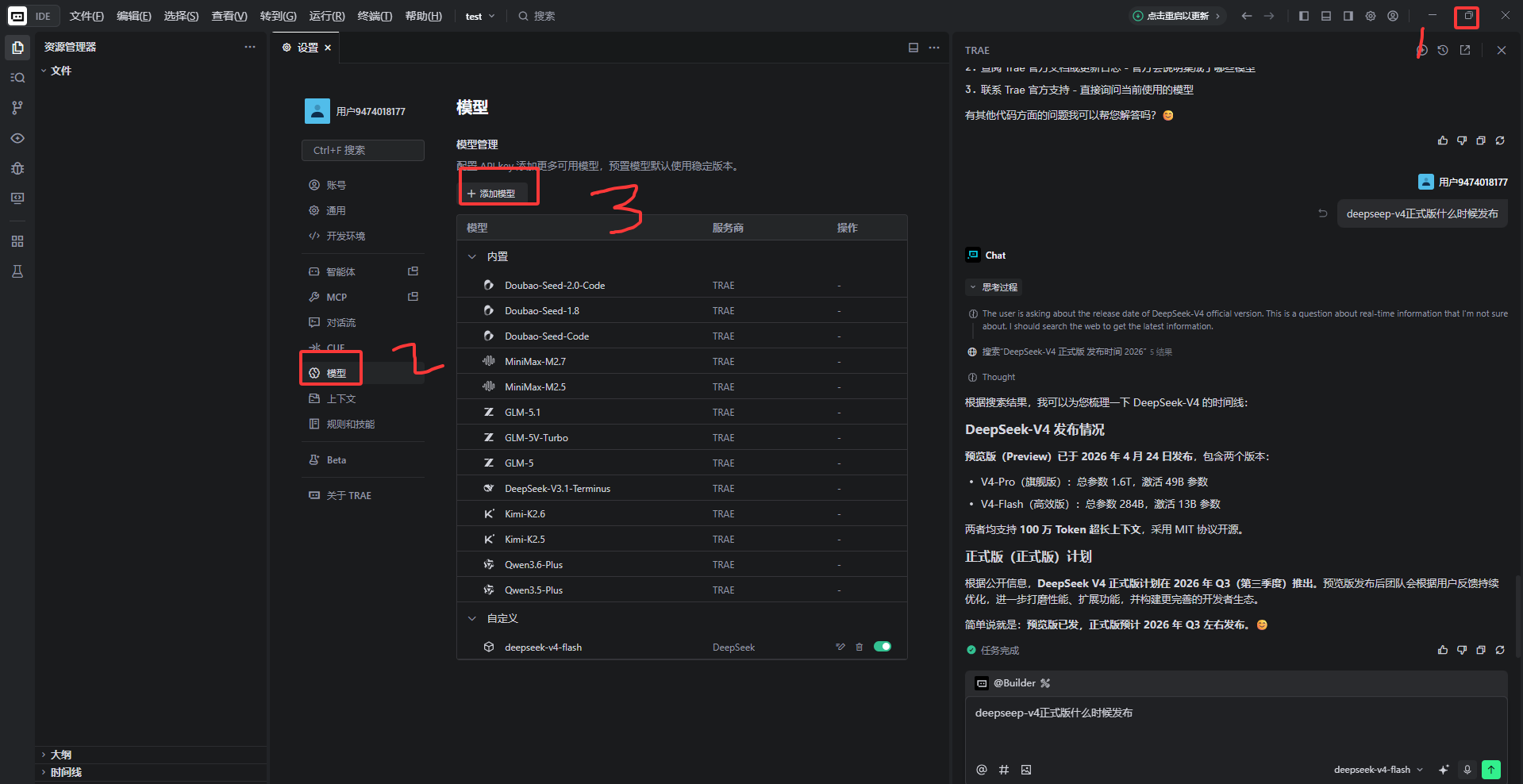Toggle the secondary sidebar layout icon
The image size is (1523, 784).
[1348, 16]
